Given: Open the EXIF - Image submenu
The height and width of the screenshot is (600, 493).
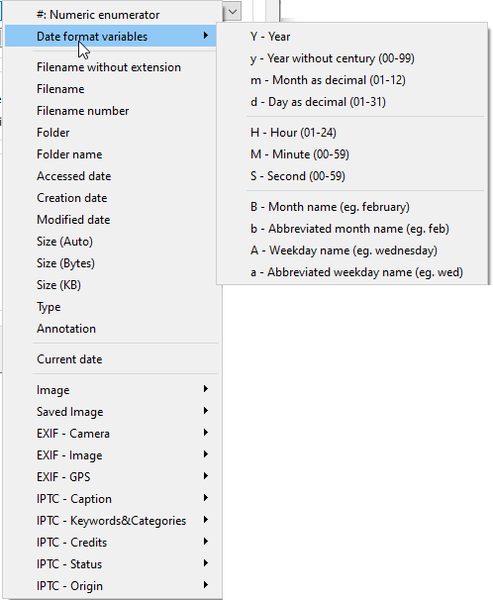Looking at the screenshot, I should click(x=113, y=455).
